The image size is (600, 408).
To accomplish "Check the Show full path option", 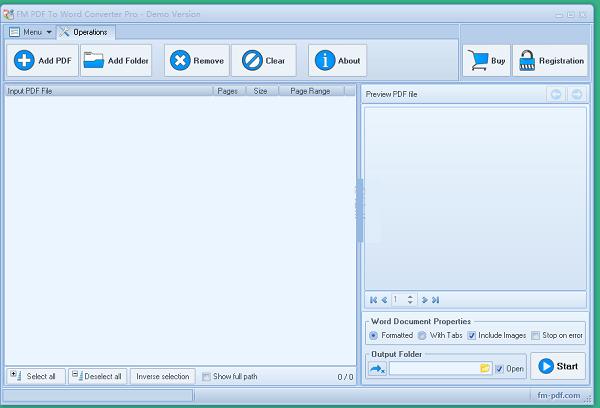I will click(207, 377).
